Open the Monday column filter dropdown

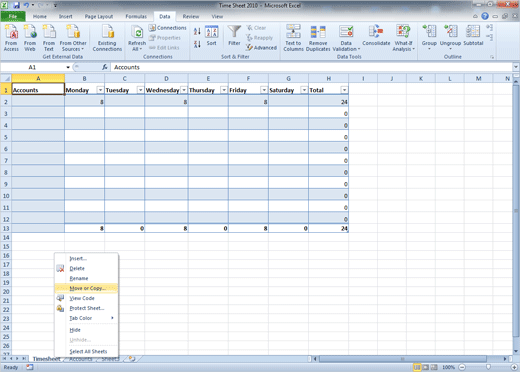[x=100, y=90]
